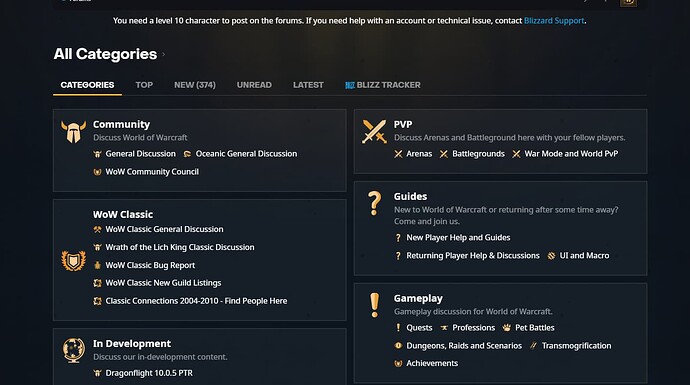Click the icon beside General Discussion
690x385 pixels.
(x=97, y=154)
